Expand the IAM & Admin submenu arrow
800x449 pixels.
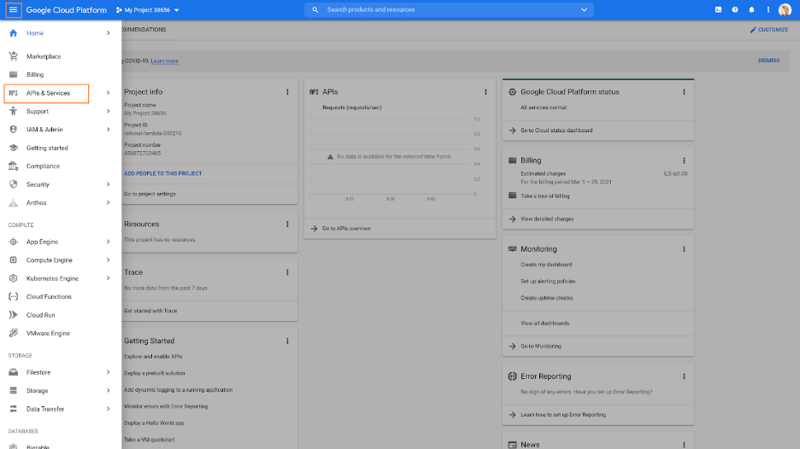click(108, 129)
